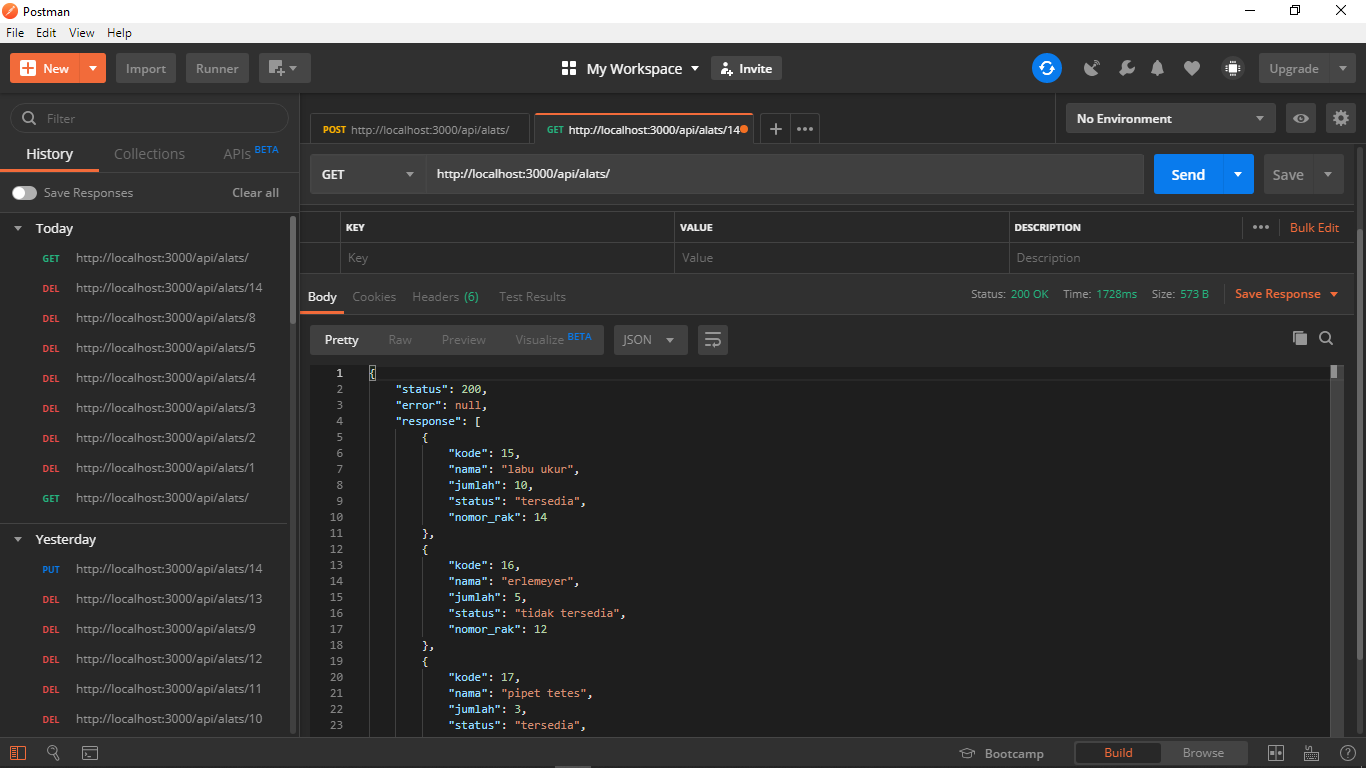Click the sync status icon

point(1046,68)
